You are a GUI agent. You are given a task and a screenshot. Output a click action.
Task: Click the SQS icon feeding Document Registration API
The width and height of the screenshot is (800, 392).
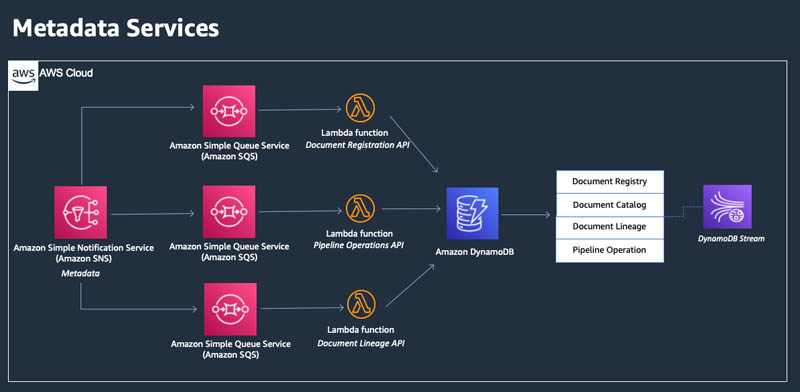[229, 111]
